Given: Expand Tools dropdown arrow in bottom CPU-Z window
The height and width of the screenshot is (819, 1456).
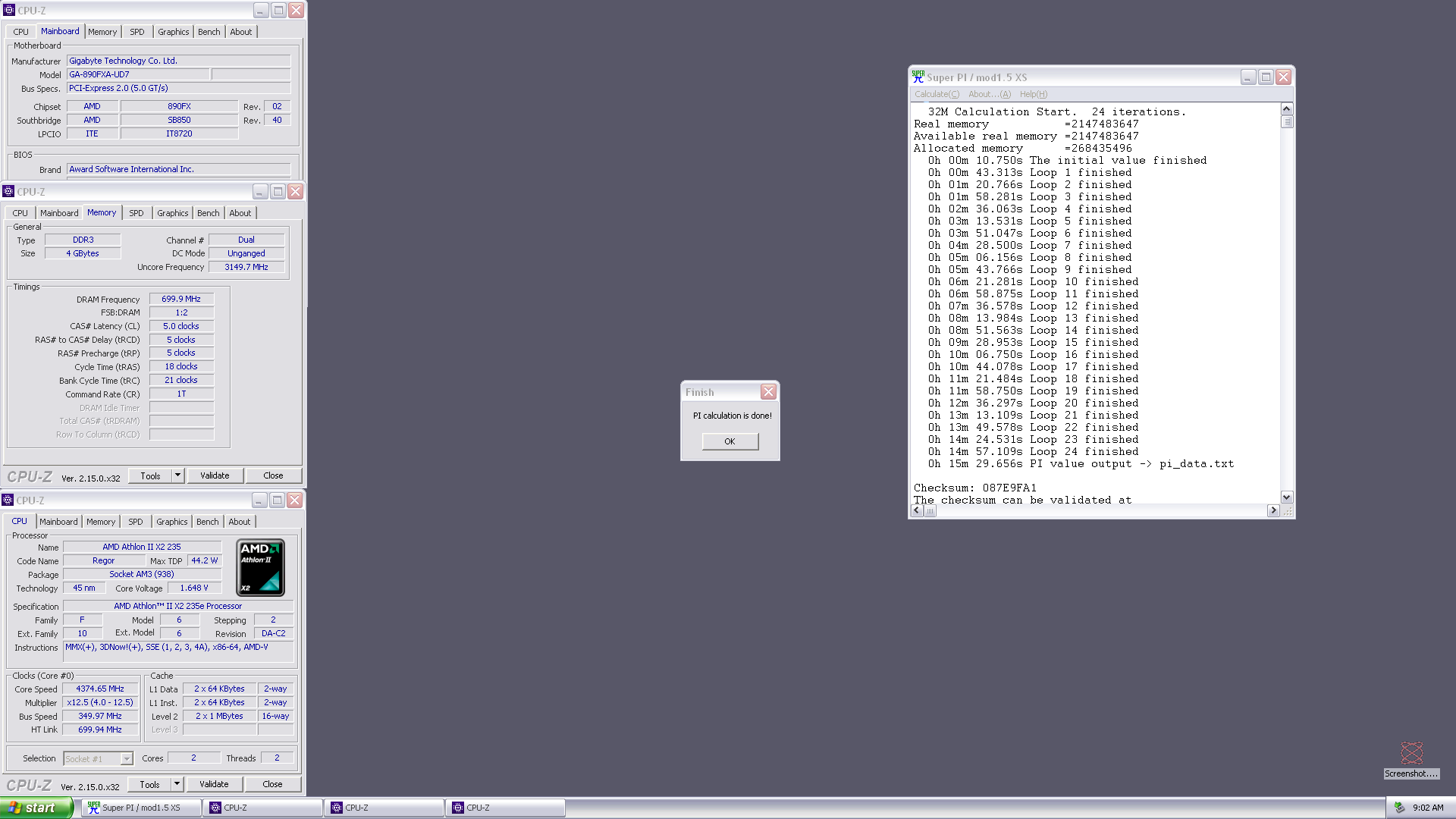Looking at the screenshot, I should [177, 784].
